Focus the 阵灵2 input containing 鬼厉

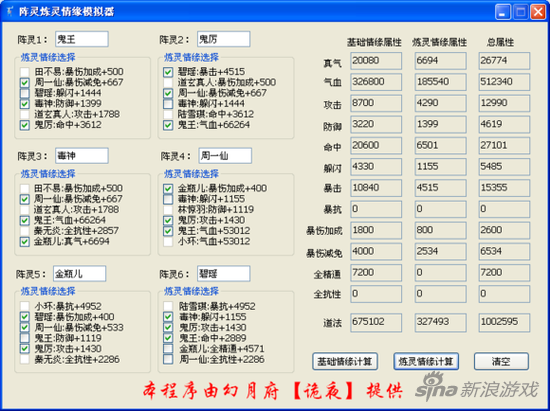(x=223, y=39)
